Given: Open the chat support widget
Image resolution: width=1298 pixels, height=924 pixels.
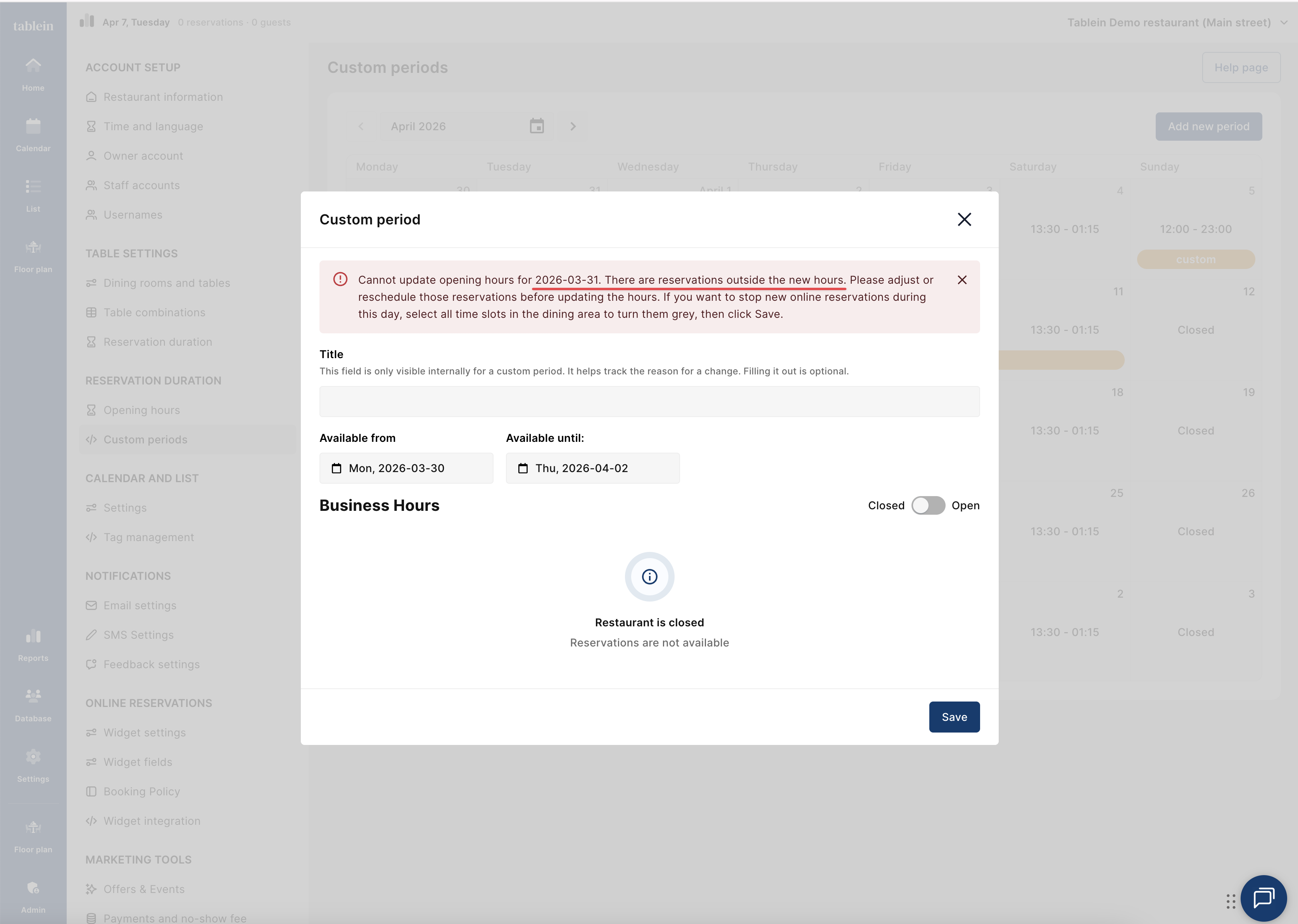Looking at the screenshot, I should [1263, 898].
